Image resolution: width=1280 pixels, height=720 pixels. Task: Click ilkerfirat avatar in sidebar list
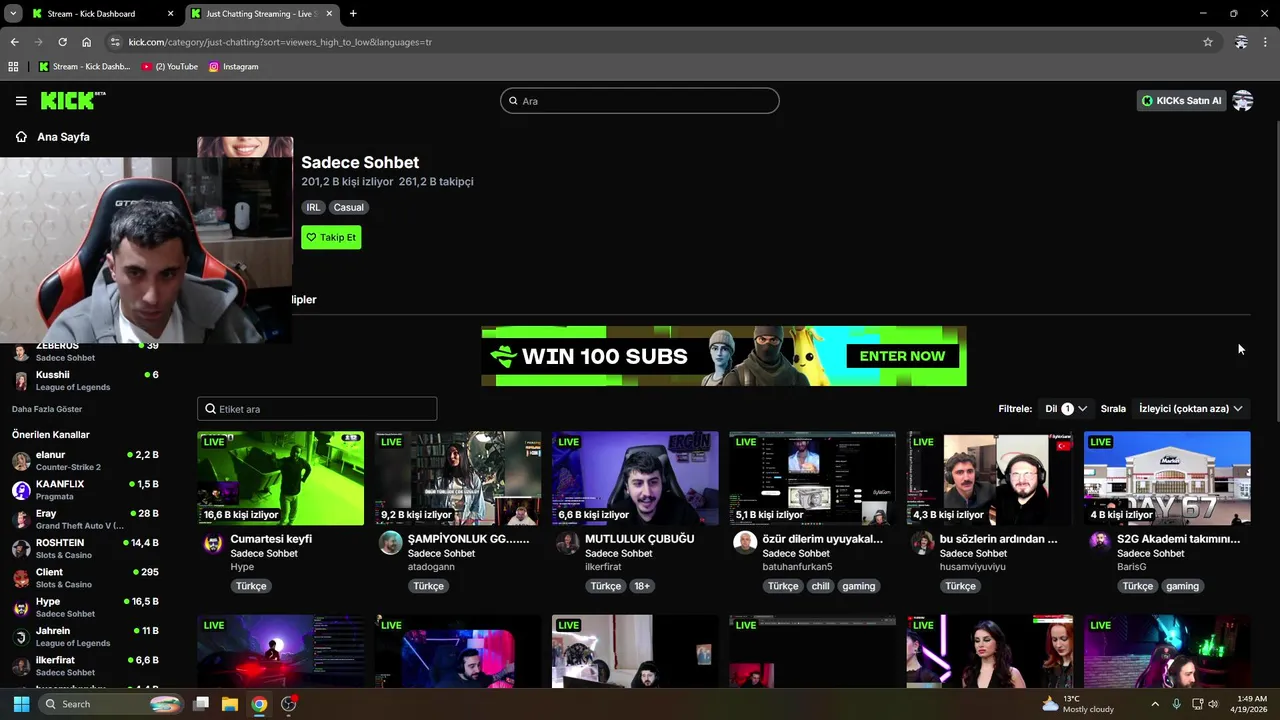click(21, 666)
